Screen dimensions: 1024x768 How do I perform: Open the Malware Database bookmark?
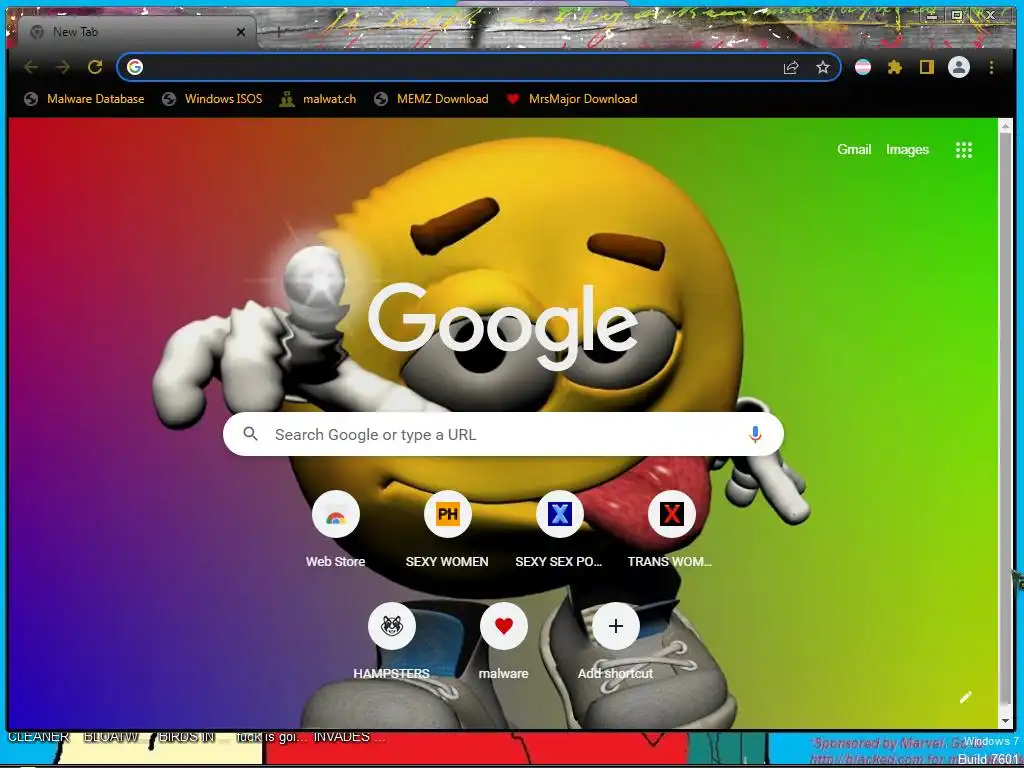(84, 99)
